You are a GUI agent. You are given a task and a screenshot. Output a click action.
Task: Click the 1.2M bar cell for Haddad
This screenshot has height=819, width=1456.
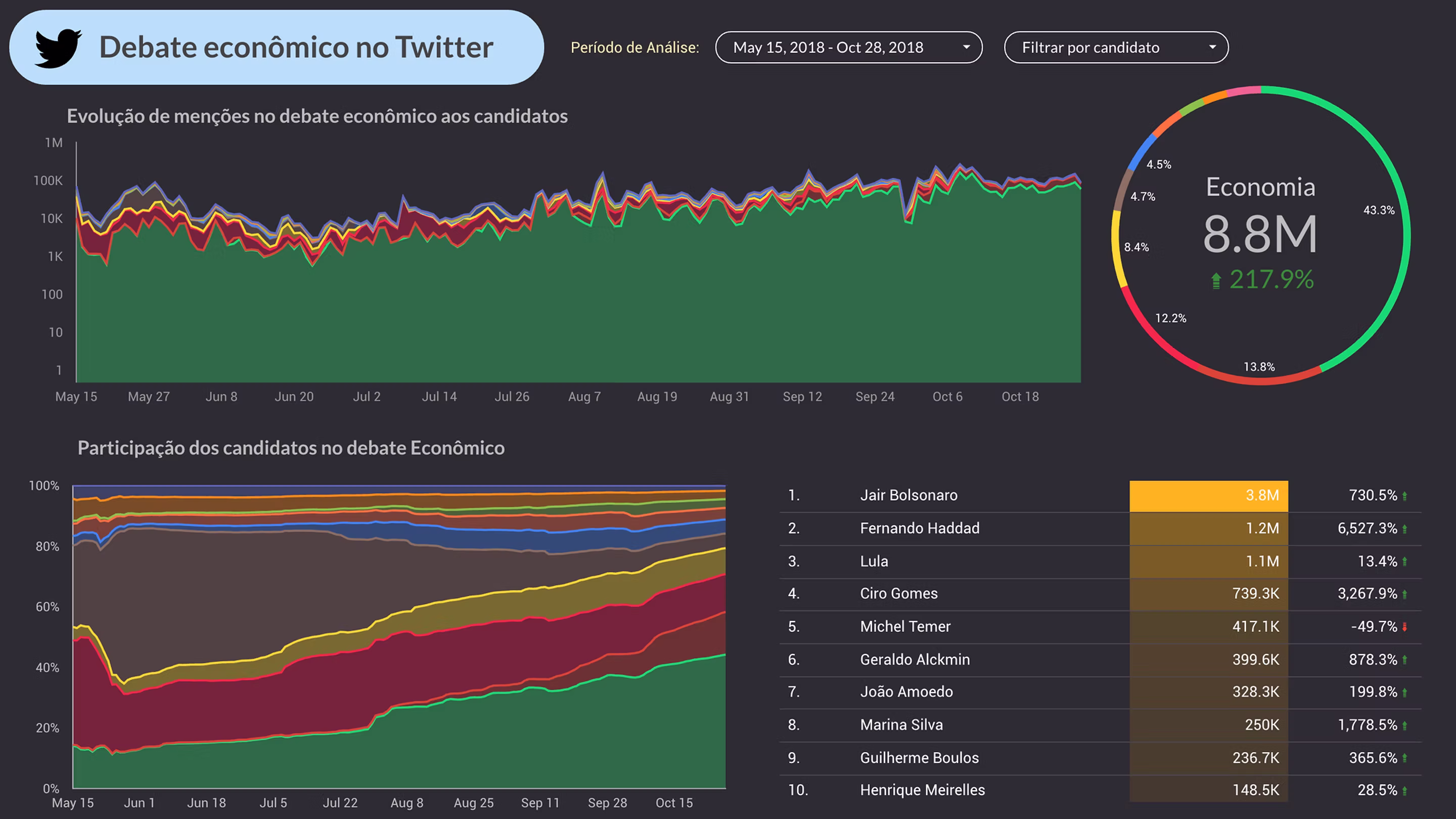(x=1208, y=528)
